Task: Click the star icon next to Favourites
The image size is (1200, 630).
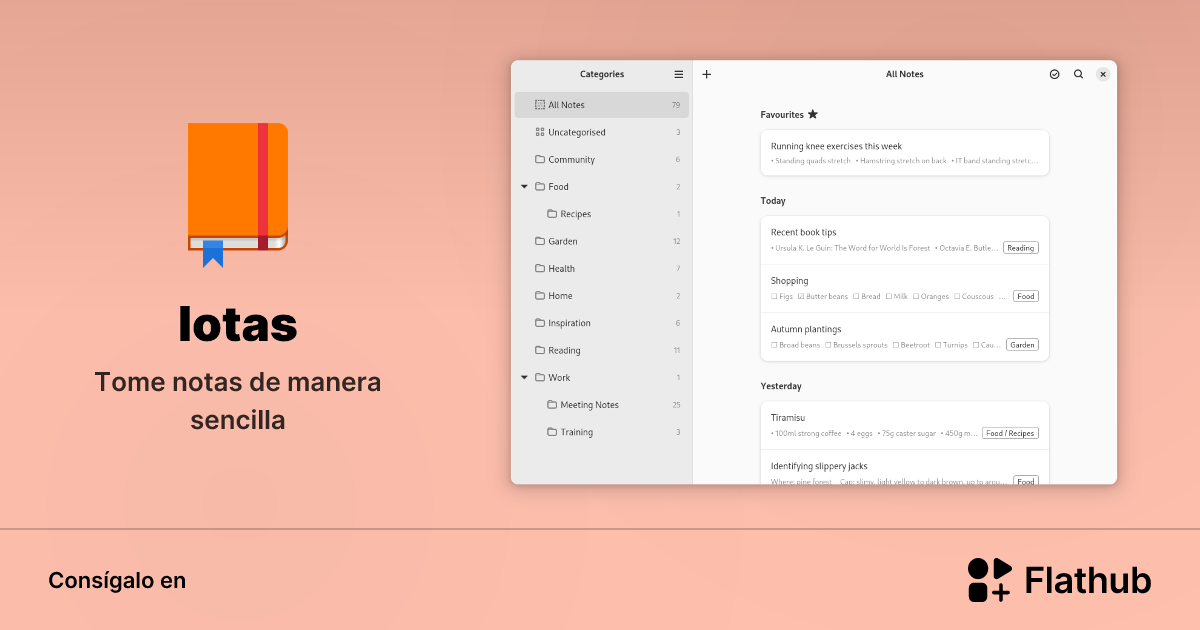Action: click(812, 114)
